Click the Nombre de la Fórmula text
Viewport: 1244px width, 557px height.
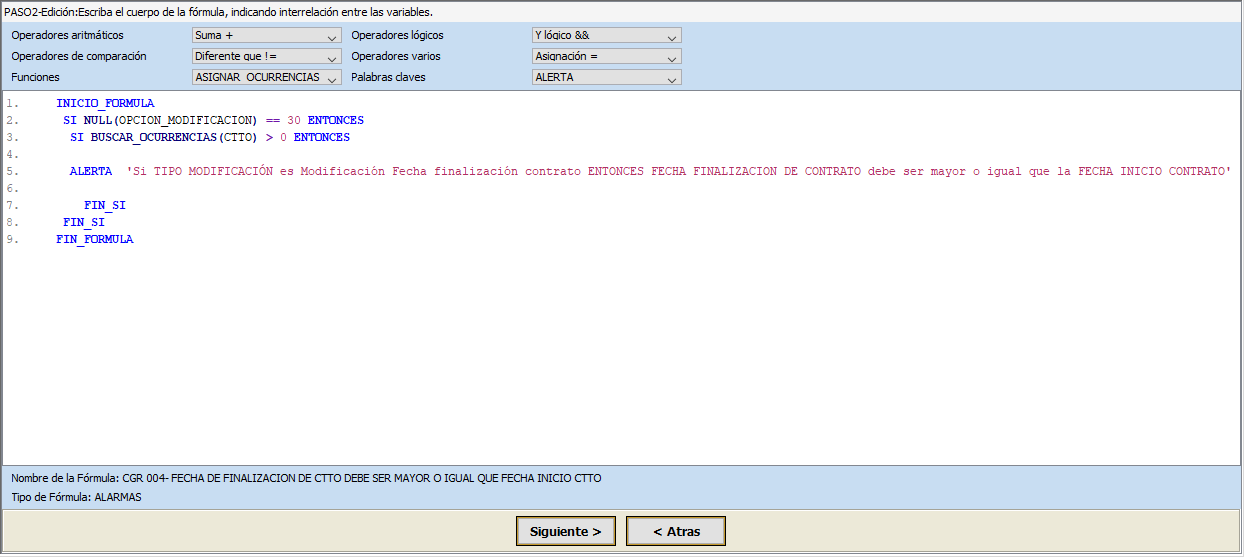point(306,478)
